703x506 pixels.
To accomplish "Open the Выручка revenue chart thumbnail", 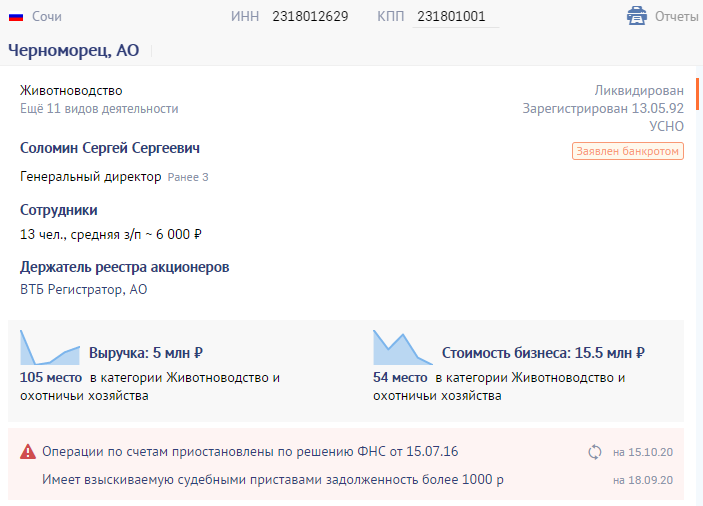I will (50, 347).
